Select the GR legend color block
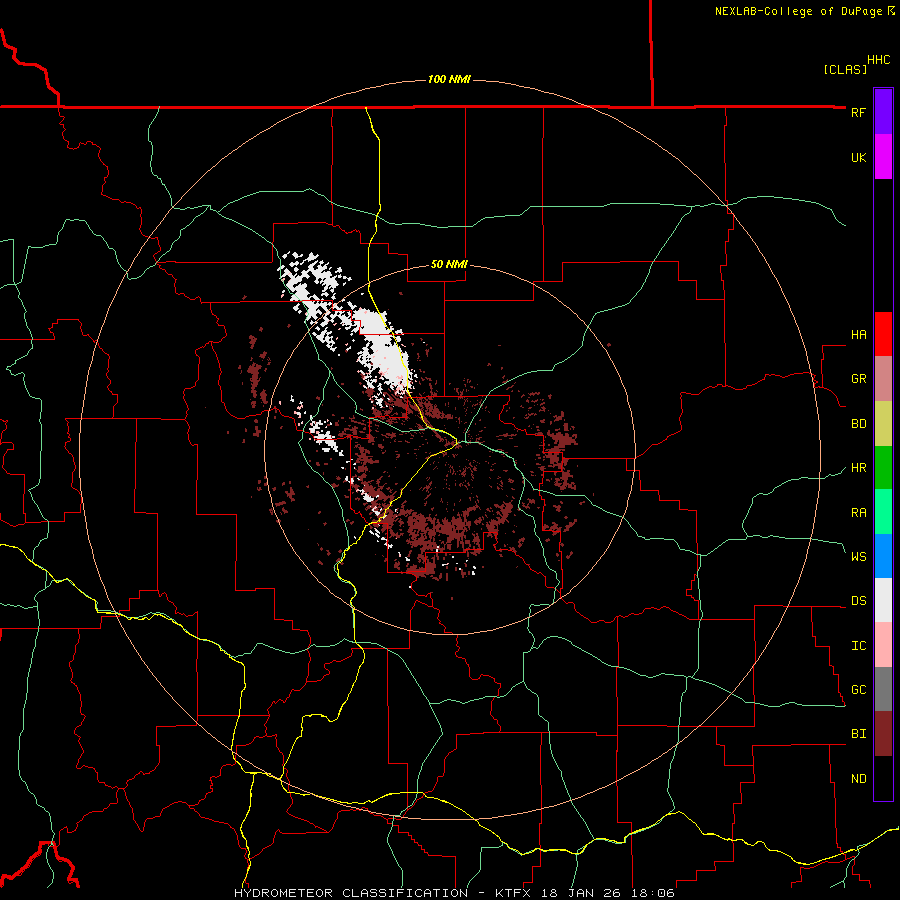 pos(883,379)
